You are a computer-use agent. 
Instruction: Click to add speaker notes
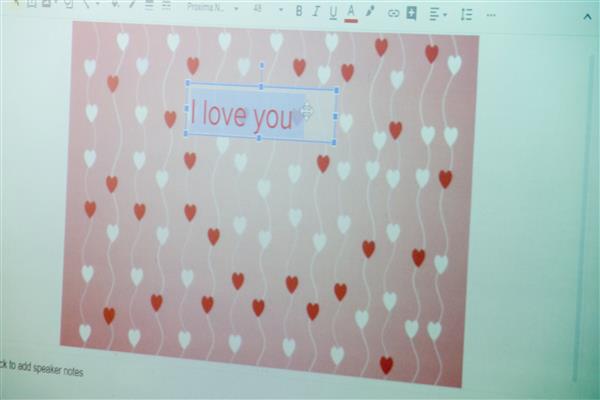pyautogui.click(x=41, y=368)
